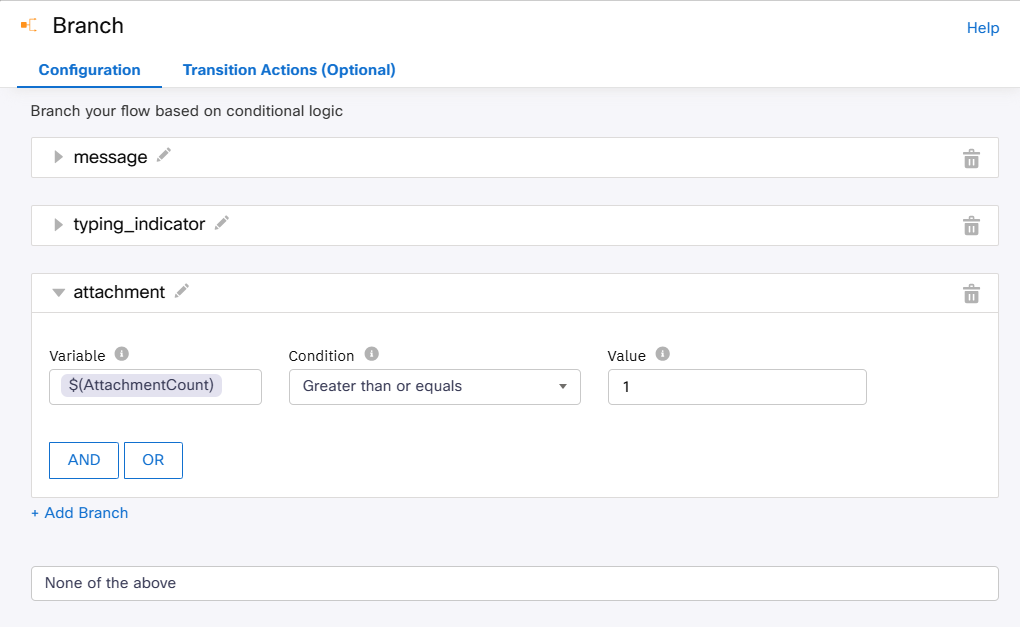The image size is (1020, 627).
Task: Show info tooltip for Value field
Action: [x=662, y=354]
